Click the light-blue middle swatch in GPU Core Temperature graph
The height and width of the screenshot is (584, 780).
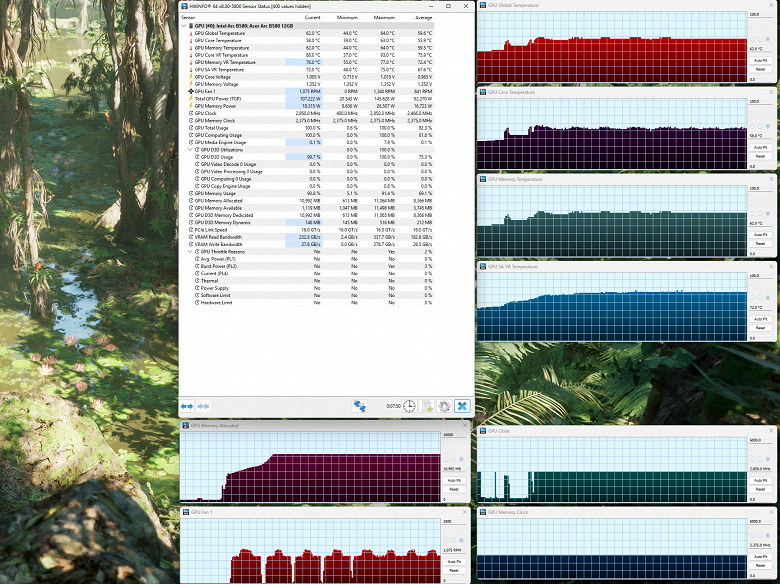coord(760,126)
